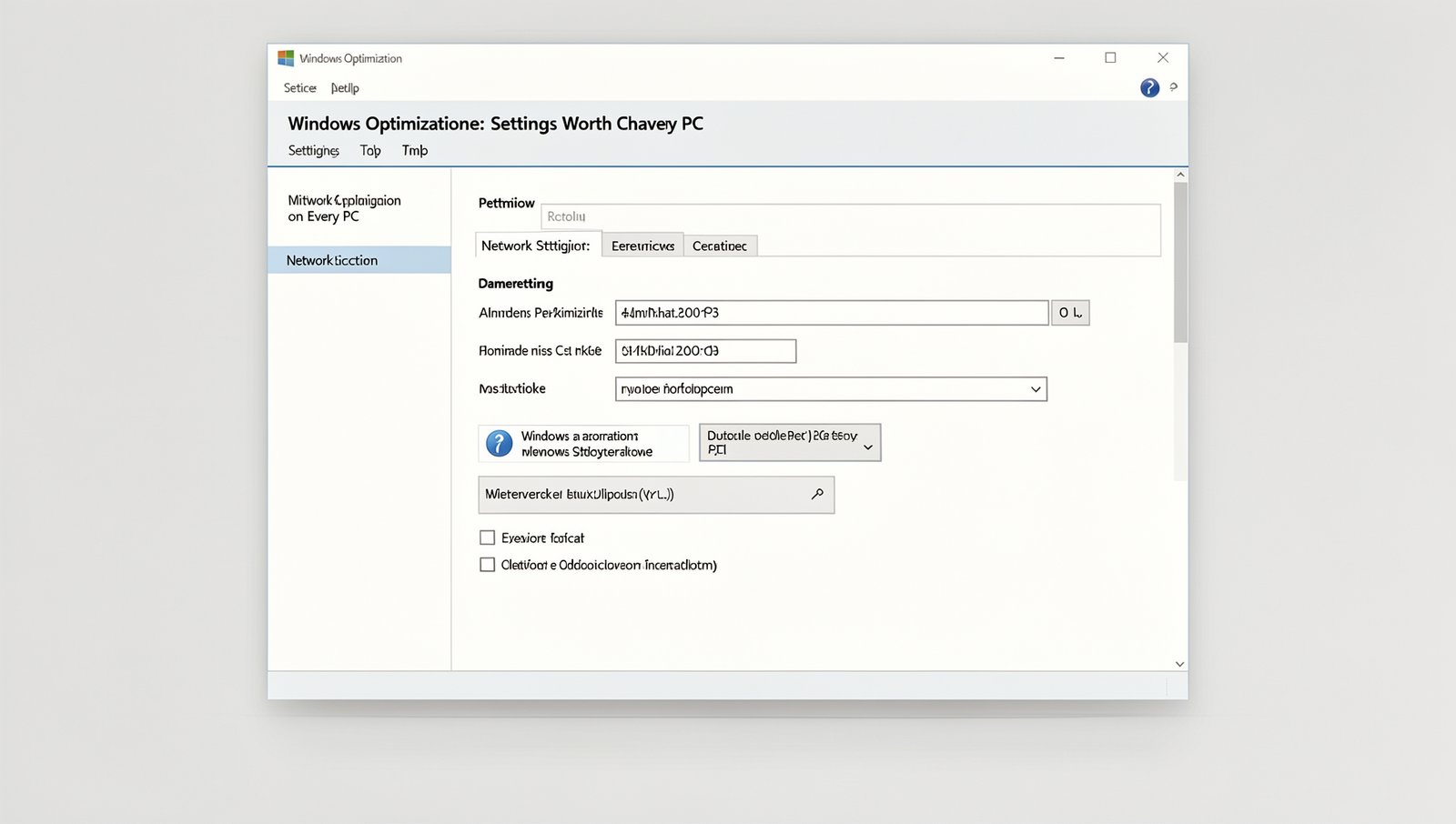Click the Alnrndens Perkimizirlte text field
The height and width of the screenshot is (824, 1456).
832,313
